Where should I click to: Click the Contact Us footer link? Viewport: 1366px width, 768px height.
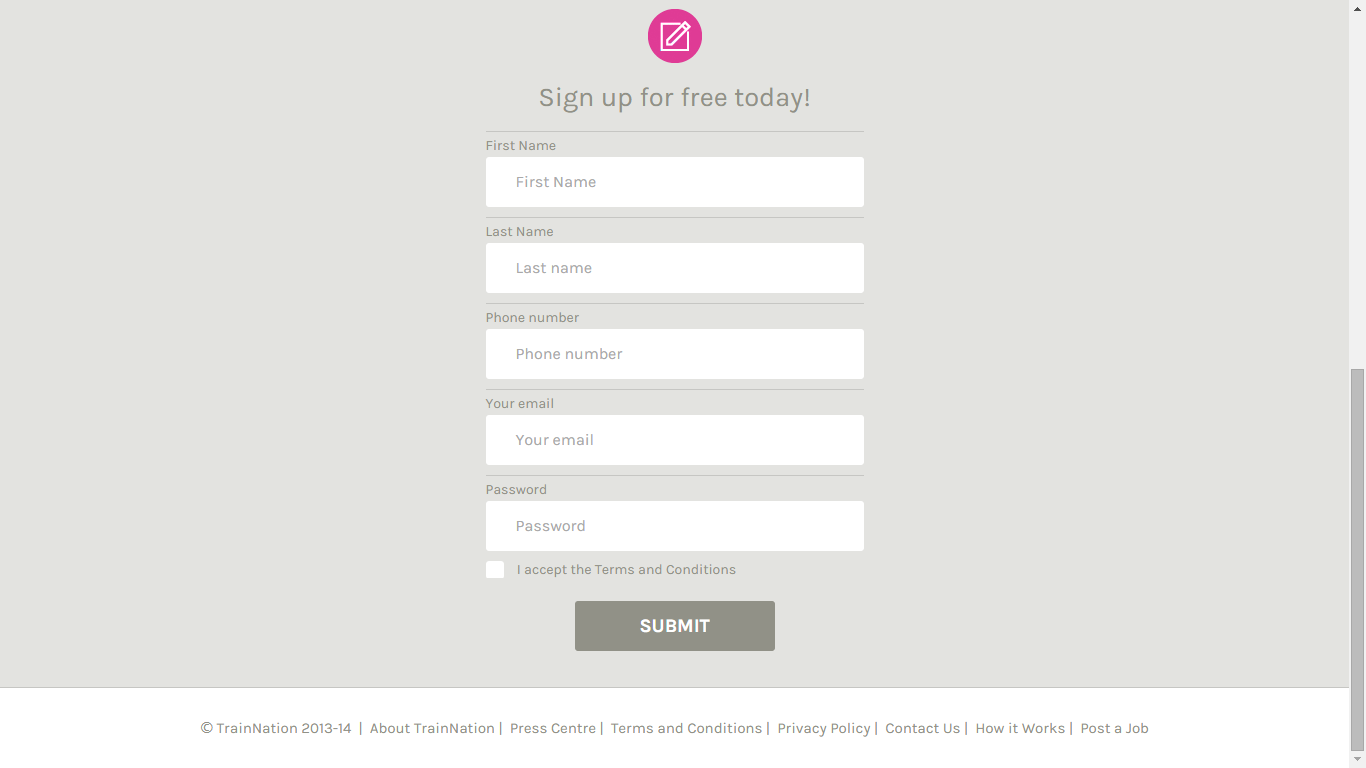click(922, 729)
